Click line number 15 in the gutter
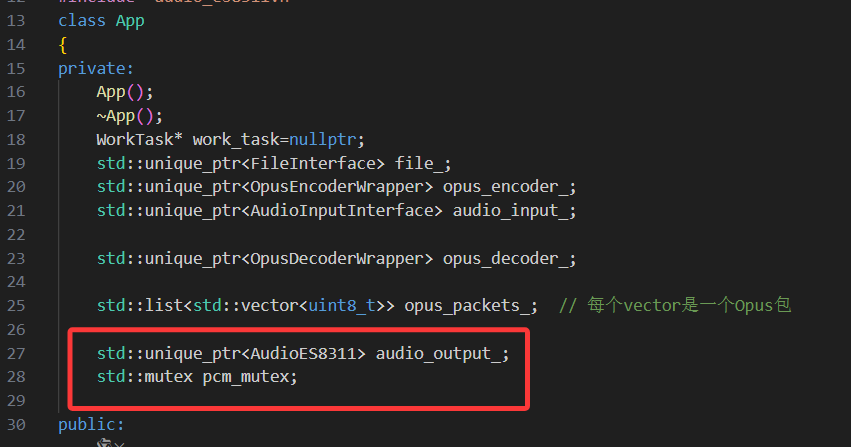Viewport: 851px width, 447px height. 16,68
